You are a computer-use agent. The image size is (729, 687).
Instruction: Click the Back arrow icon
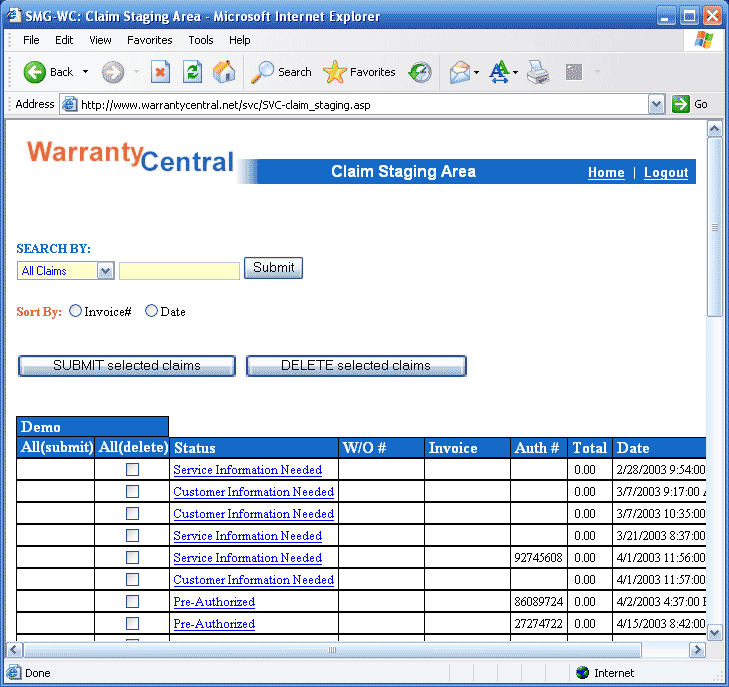tap(35, 73)
